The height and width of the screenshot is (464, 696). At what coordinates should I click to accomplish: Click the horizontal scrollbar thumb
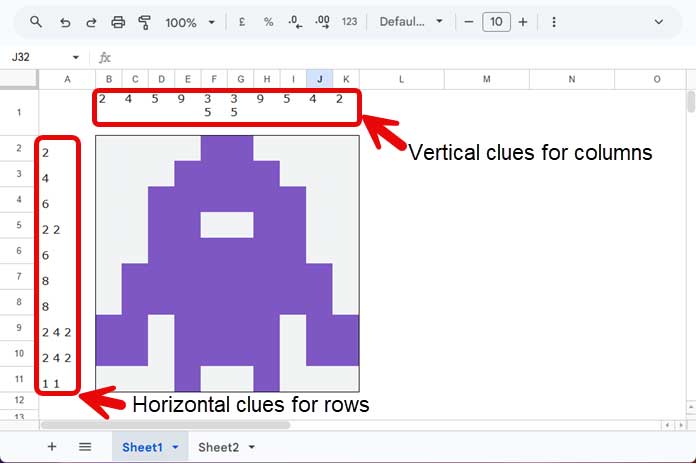pos(166,425)
